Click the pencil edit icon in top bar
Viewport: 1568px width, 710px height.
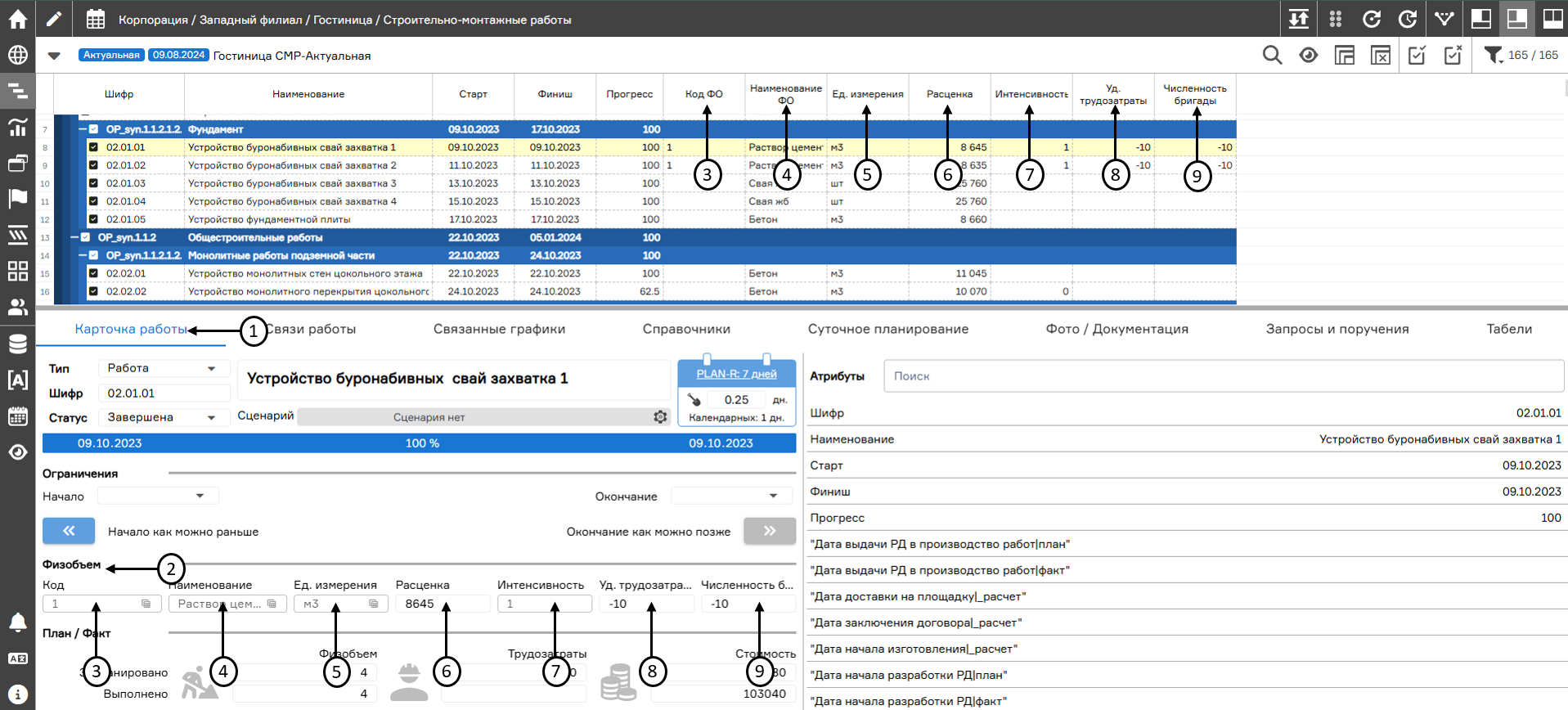54,18
